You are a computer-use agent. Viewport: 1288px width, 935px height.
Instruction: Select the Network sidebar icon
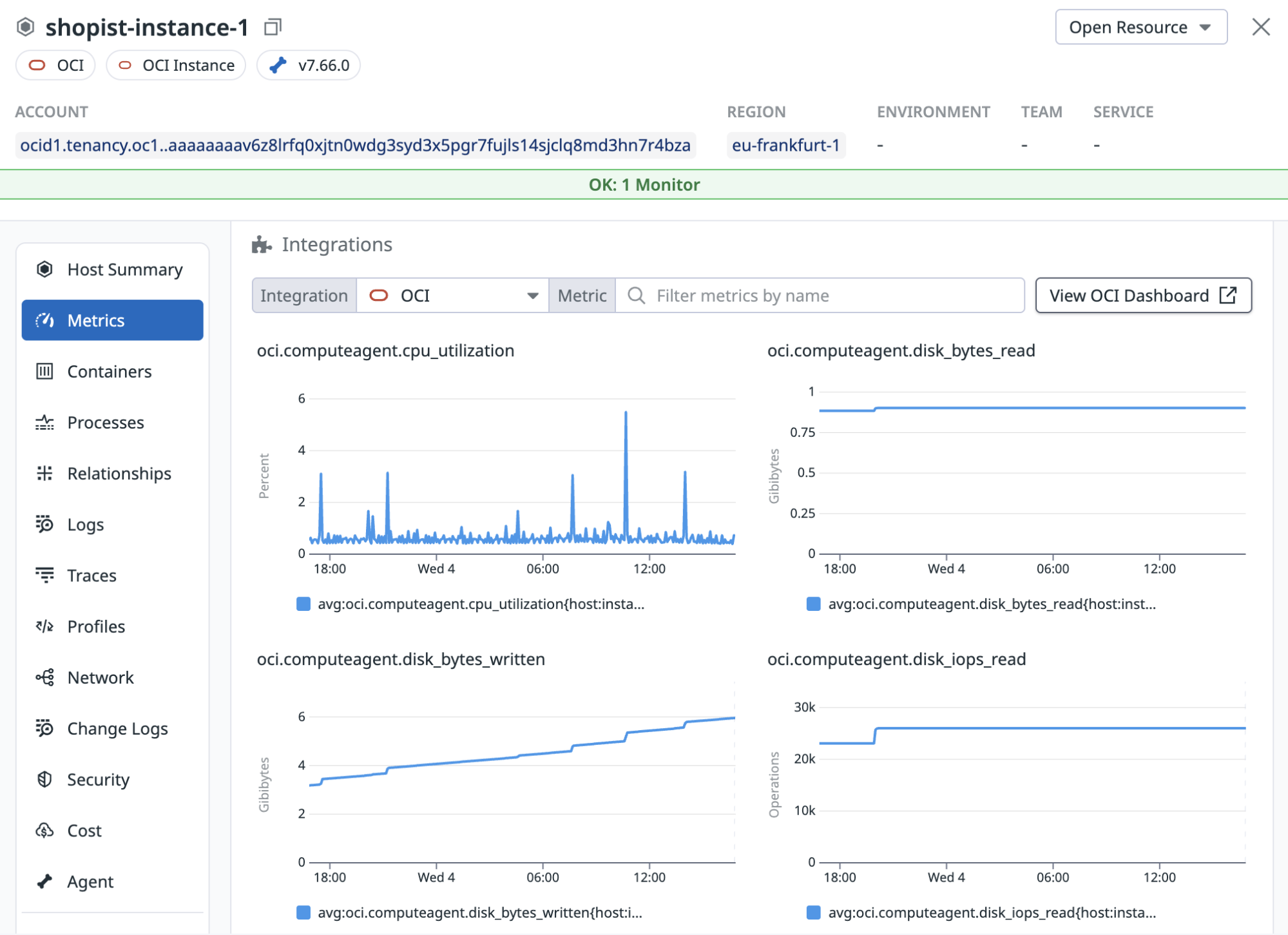coord(44,677)
